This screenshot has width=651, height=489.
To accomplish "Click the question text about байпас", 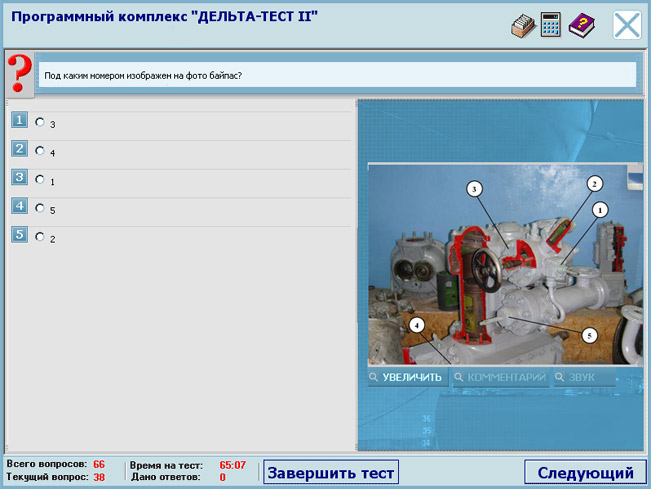I will pyautogui.click(x=143, y=76).
